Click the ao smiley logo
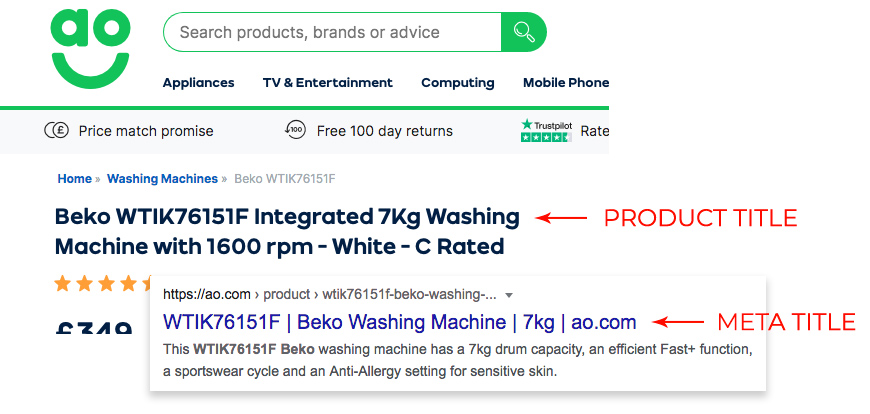870x414 pixels. [x=90, y=49]
